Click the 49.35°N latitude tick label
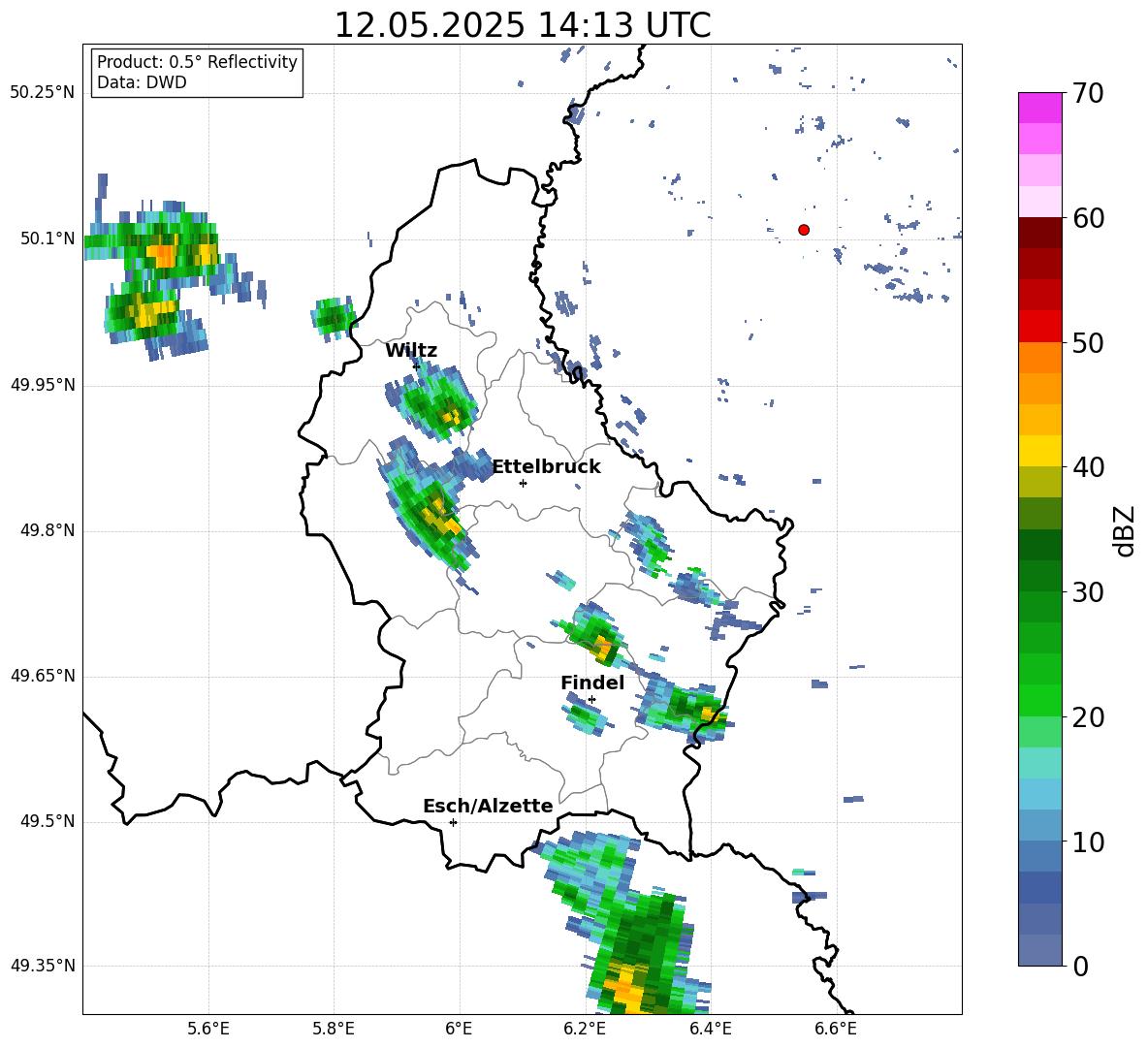1148x1048 pixels. point(43,966)
